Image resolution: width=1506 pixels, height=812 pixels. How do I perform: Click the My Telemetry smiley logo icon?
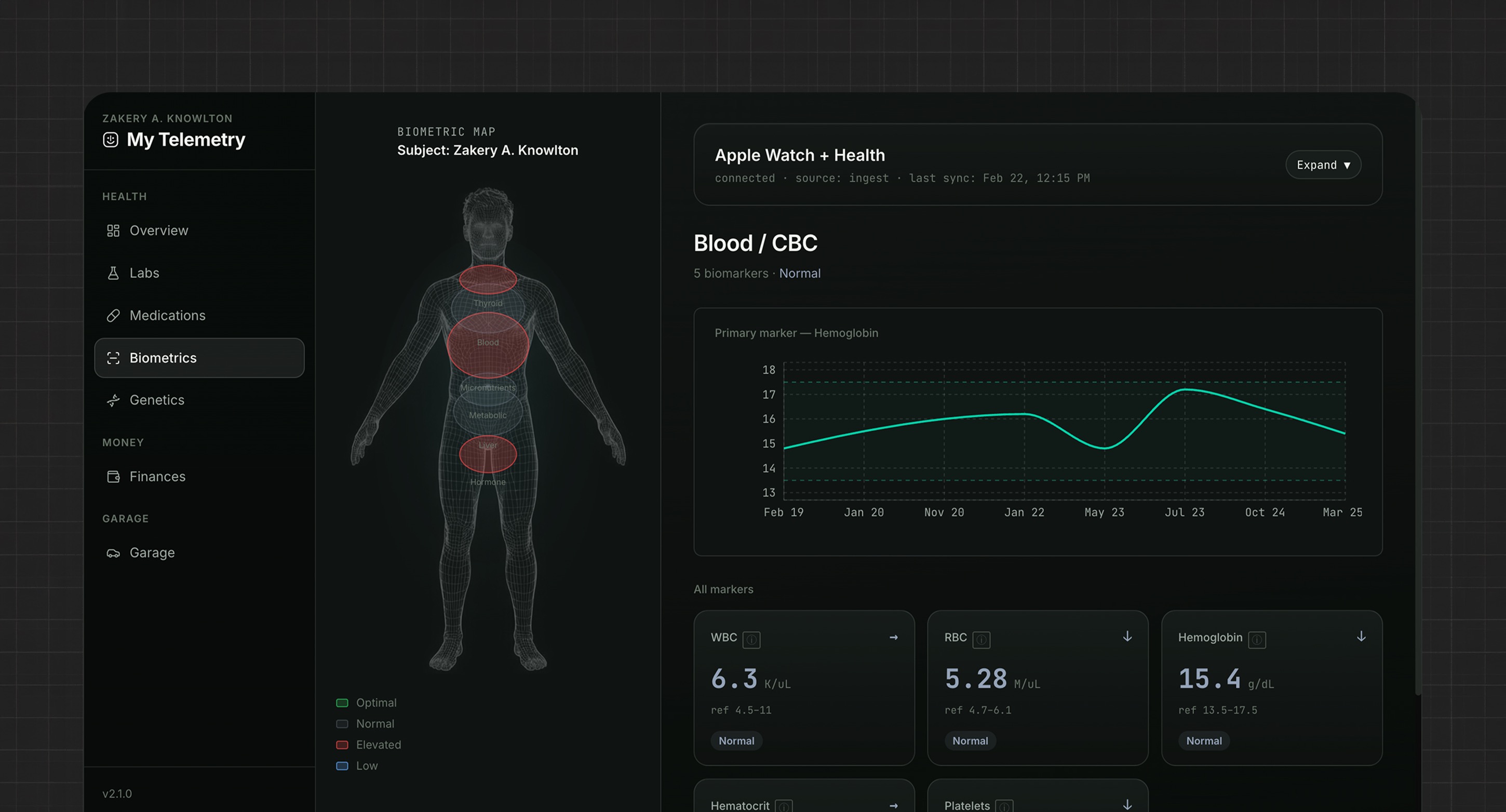pyautogui.click(x=111, y=140)
